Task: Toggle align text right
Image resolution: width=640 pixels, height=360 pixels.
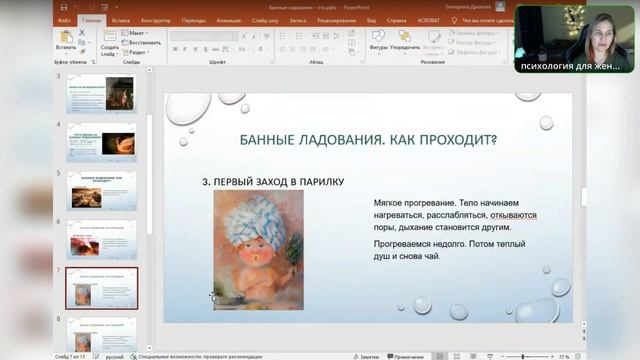Action: pos(303,49)
